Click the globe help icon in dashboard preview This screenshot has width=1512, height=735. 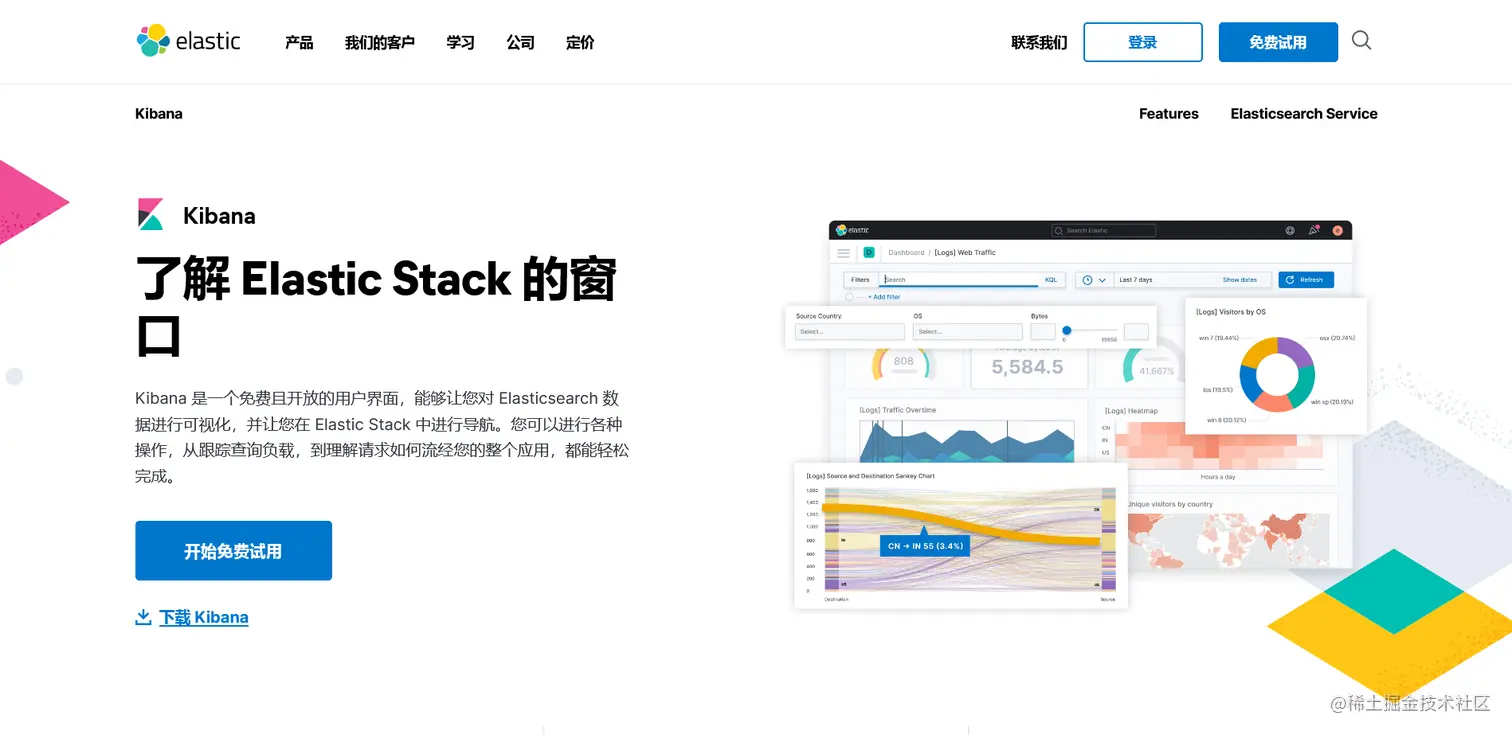coord(1290,230)
